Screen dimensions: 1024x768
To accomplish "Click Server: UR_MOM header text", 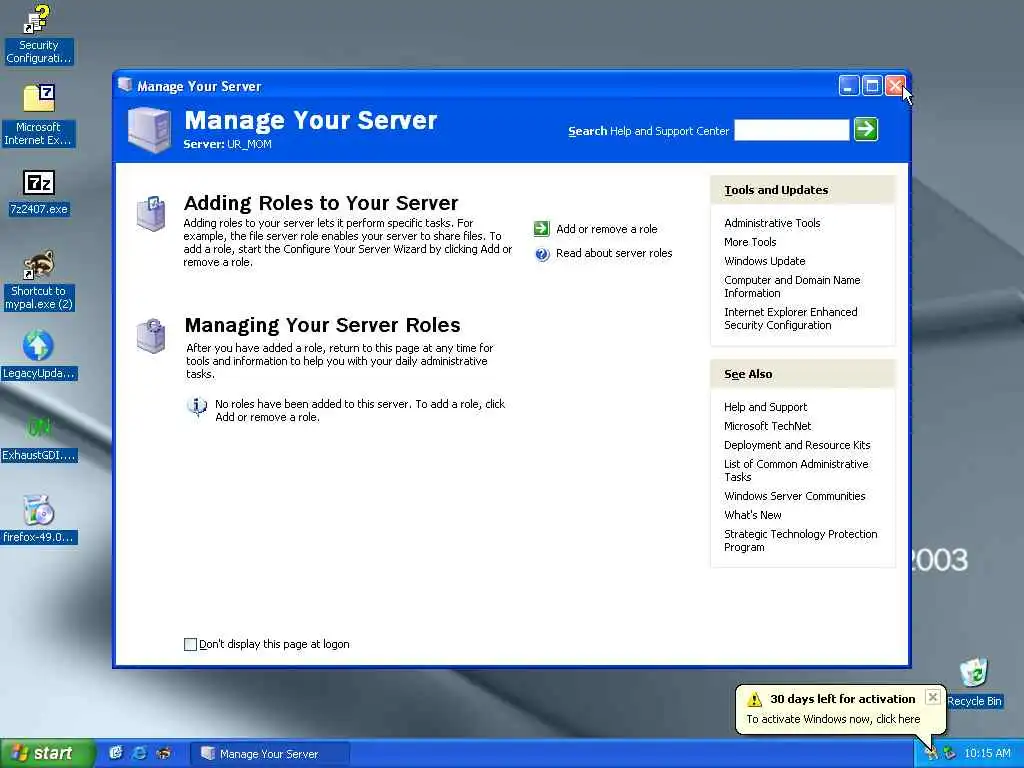I will tap(227, 144).
